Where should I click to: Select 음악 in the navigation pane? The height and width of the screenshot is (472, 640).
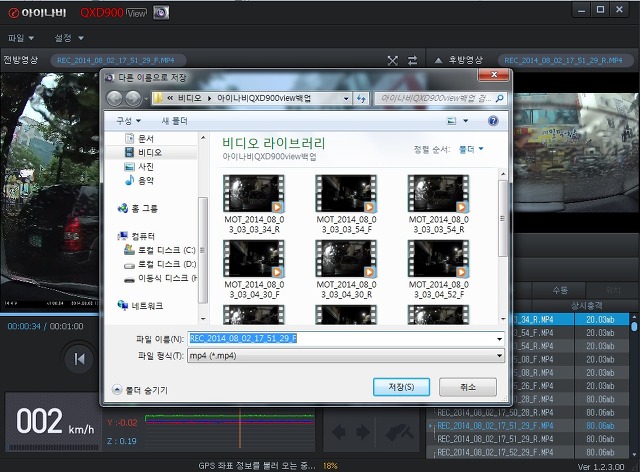tap(139, 180)
